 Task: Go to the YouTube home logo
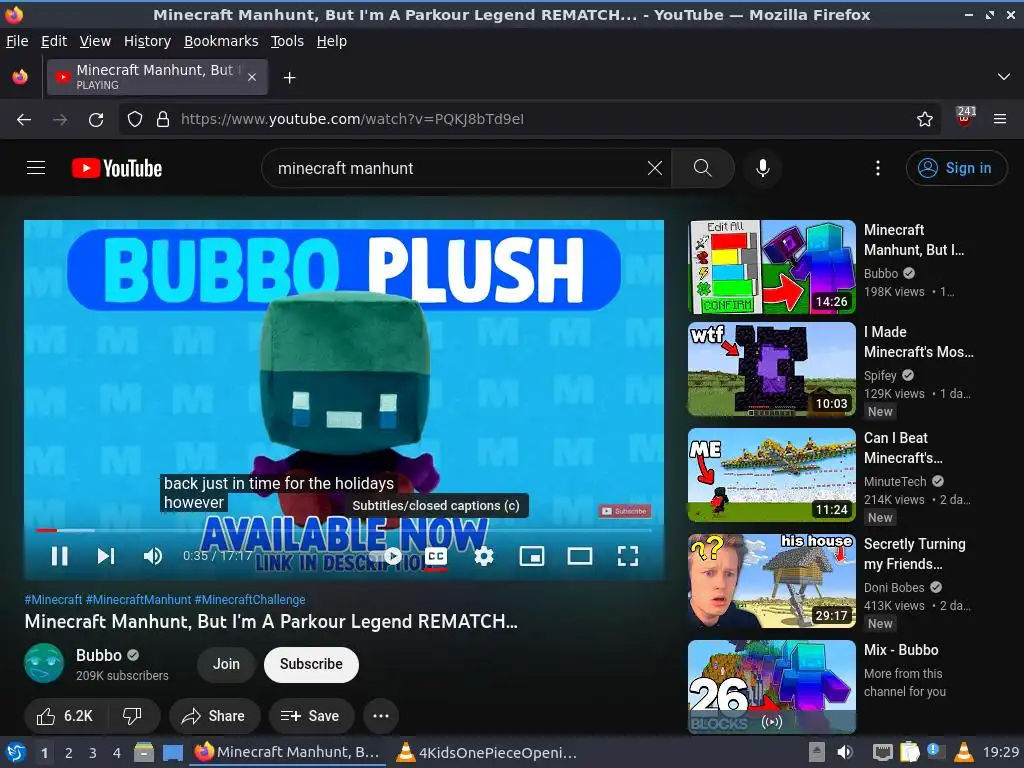117,168
